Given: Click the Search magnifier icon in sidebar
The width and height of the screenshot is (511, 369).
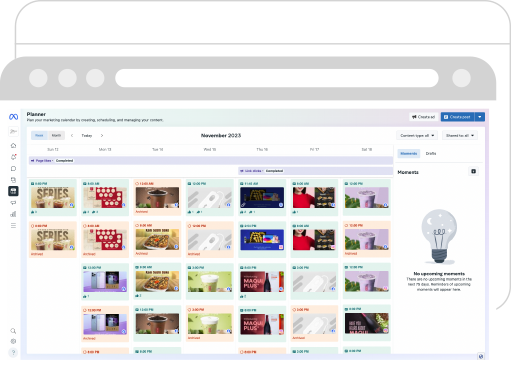Looking at the screenshot, I should click(13, 331).
